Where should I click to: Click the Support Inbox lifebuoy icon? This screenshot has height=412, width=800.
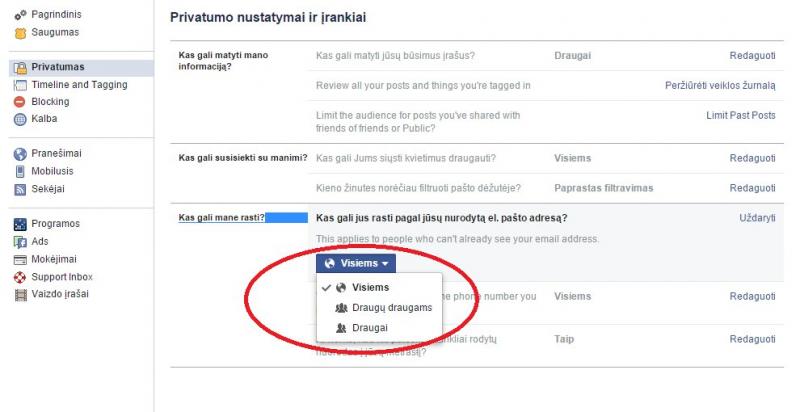tap(20, 276)
